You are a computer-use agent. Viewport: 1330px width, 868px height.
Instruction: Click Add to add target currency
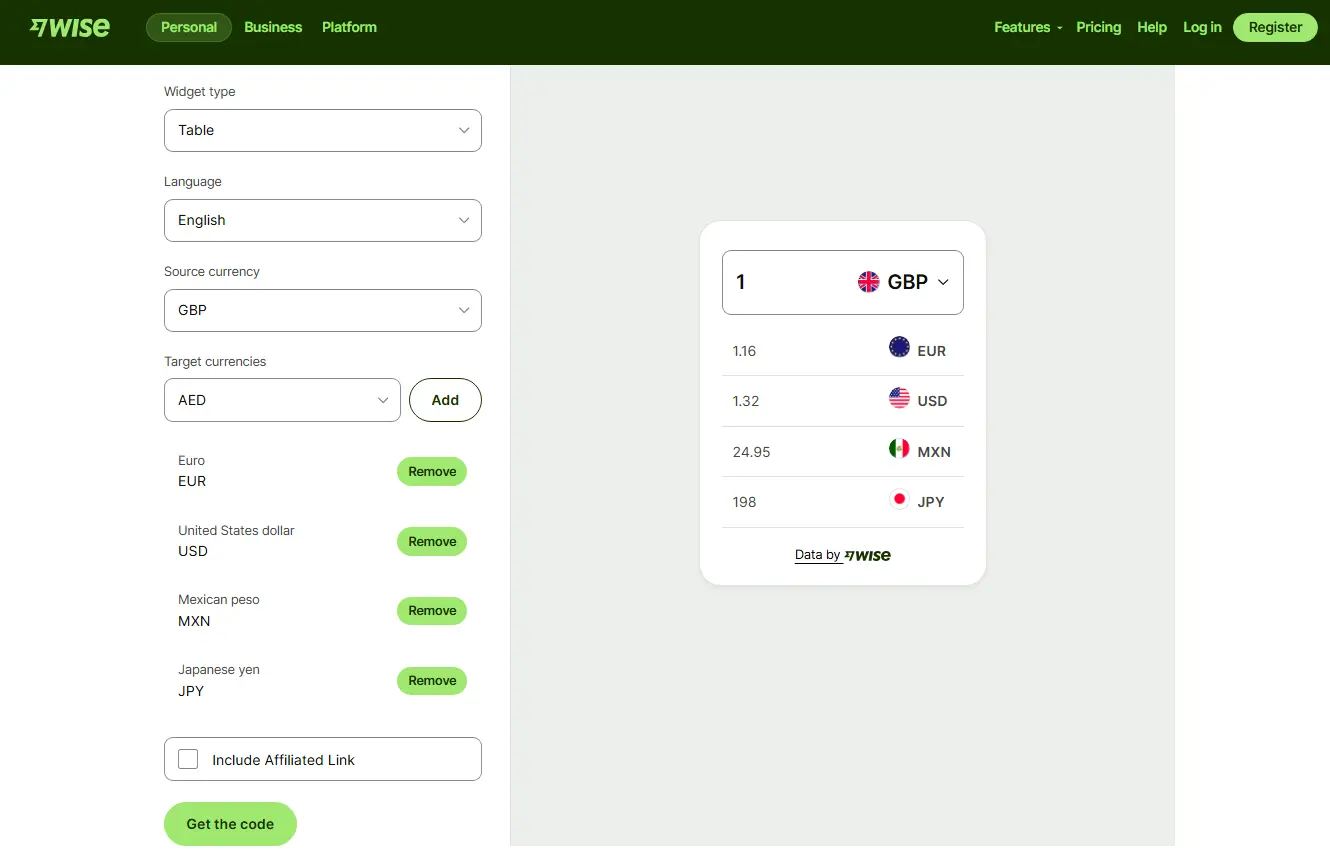tap(445, 400)
